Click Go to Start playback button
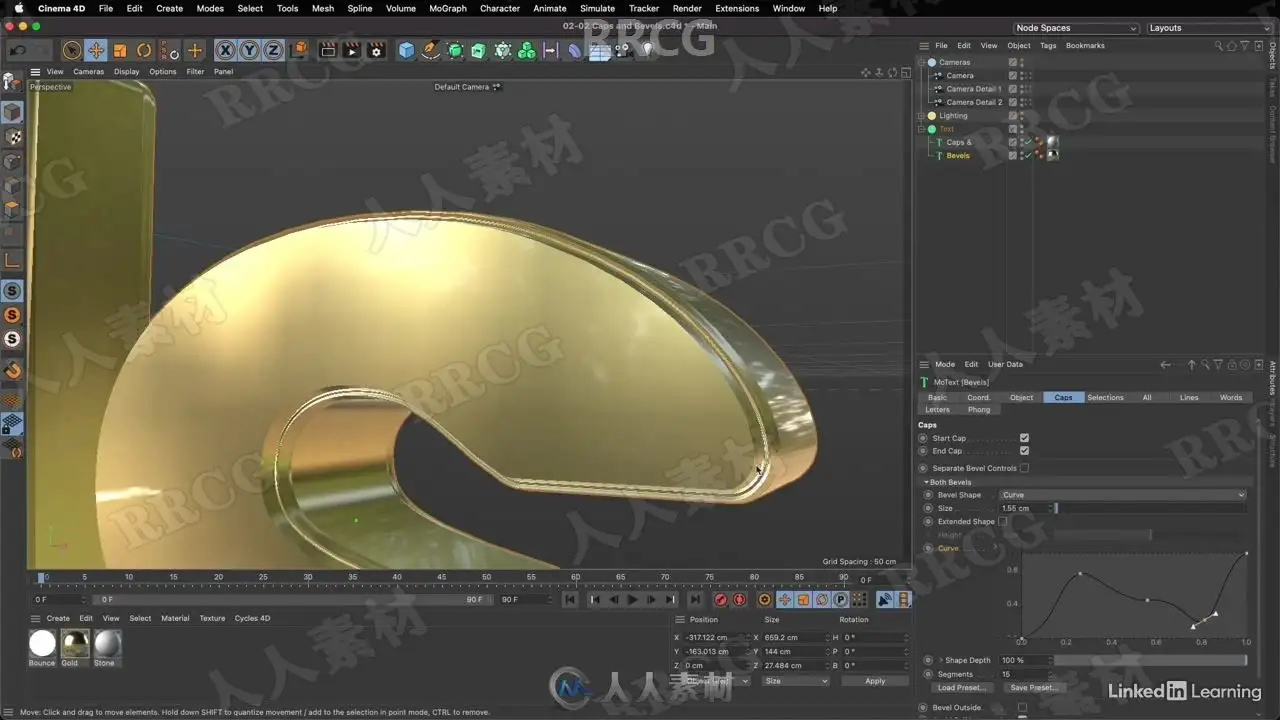1280x720 pixels. (570, 600)
